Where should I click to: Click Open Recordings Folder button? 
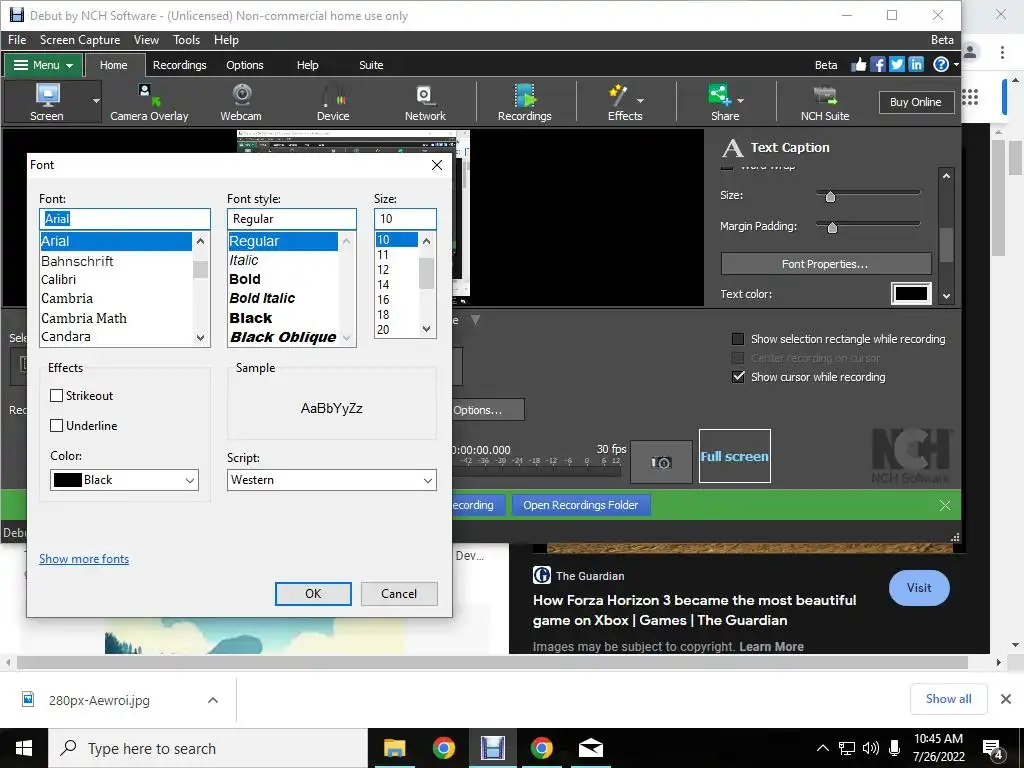click(x=581, y=505)
